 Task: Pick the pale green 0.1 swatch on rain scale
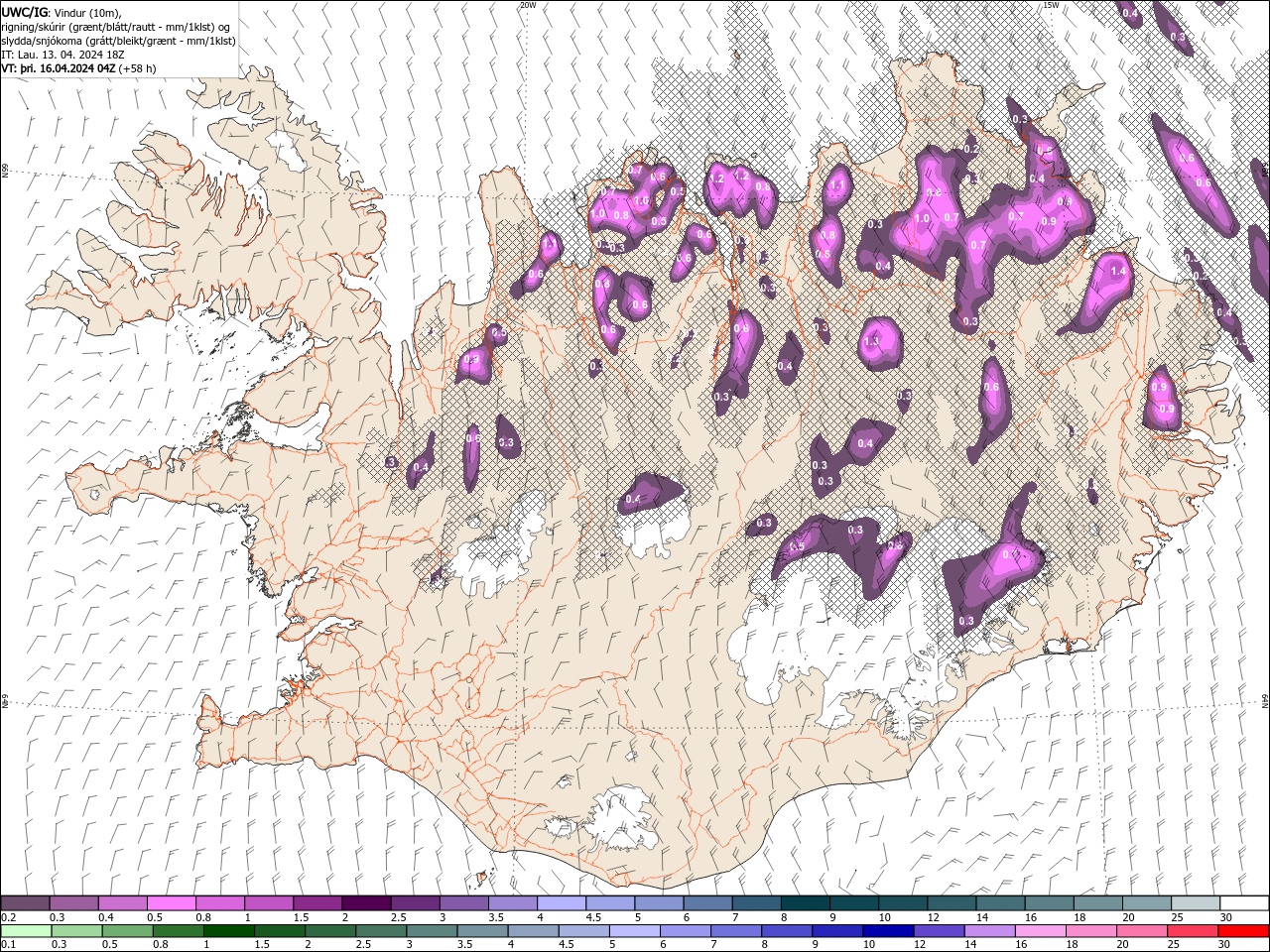point(25,931)
